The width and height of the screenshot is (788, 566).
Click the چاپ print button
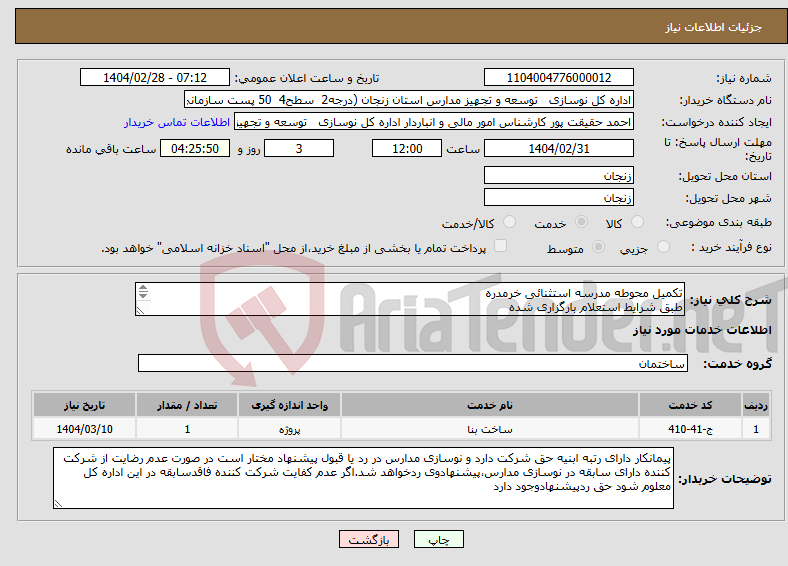tap(438, 539)
